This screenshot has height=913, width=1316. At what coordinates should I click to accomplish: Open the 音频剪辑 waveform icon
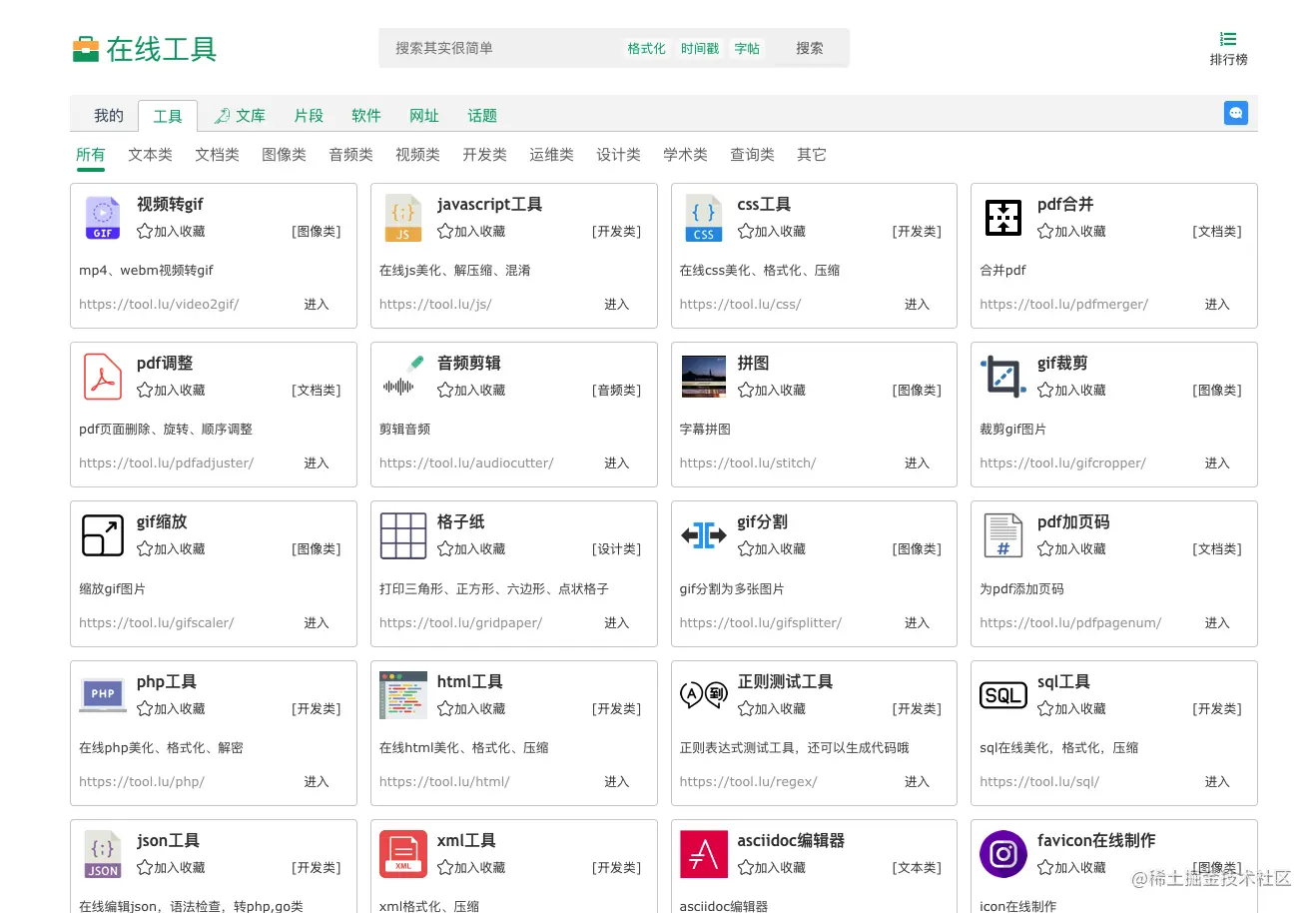[x=403, y=377]
